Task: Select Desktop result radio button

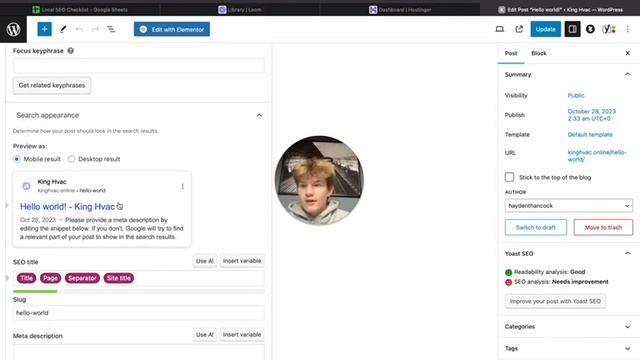Action: (71, 159)
